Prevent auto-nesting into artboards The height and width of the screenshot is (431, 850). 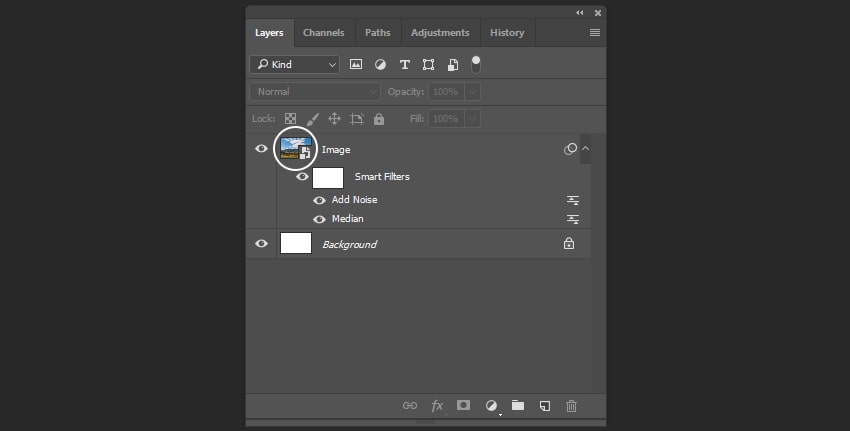click(x=357, y=119)
